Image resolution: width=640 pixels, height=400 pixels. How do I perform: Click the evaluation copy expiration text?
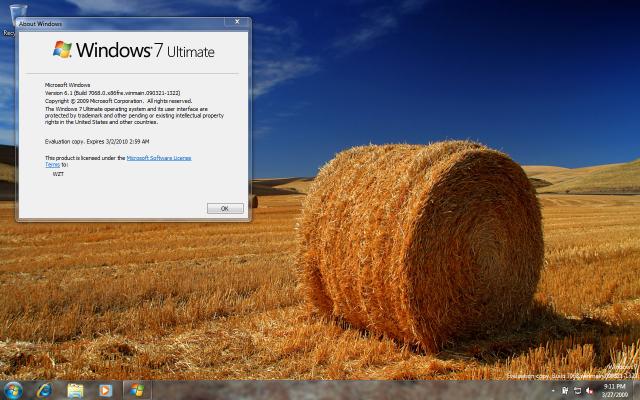coord(97,141)
